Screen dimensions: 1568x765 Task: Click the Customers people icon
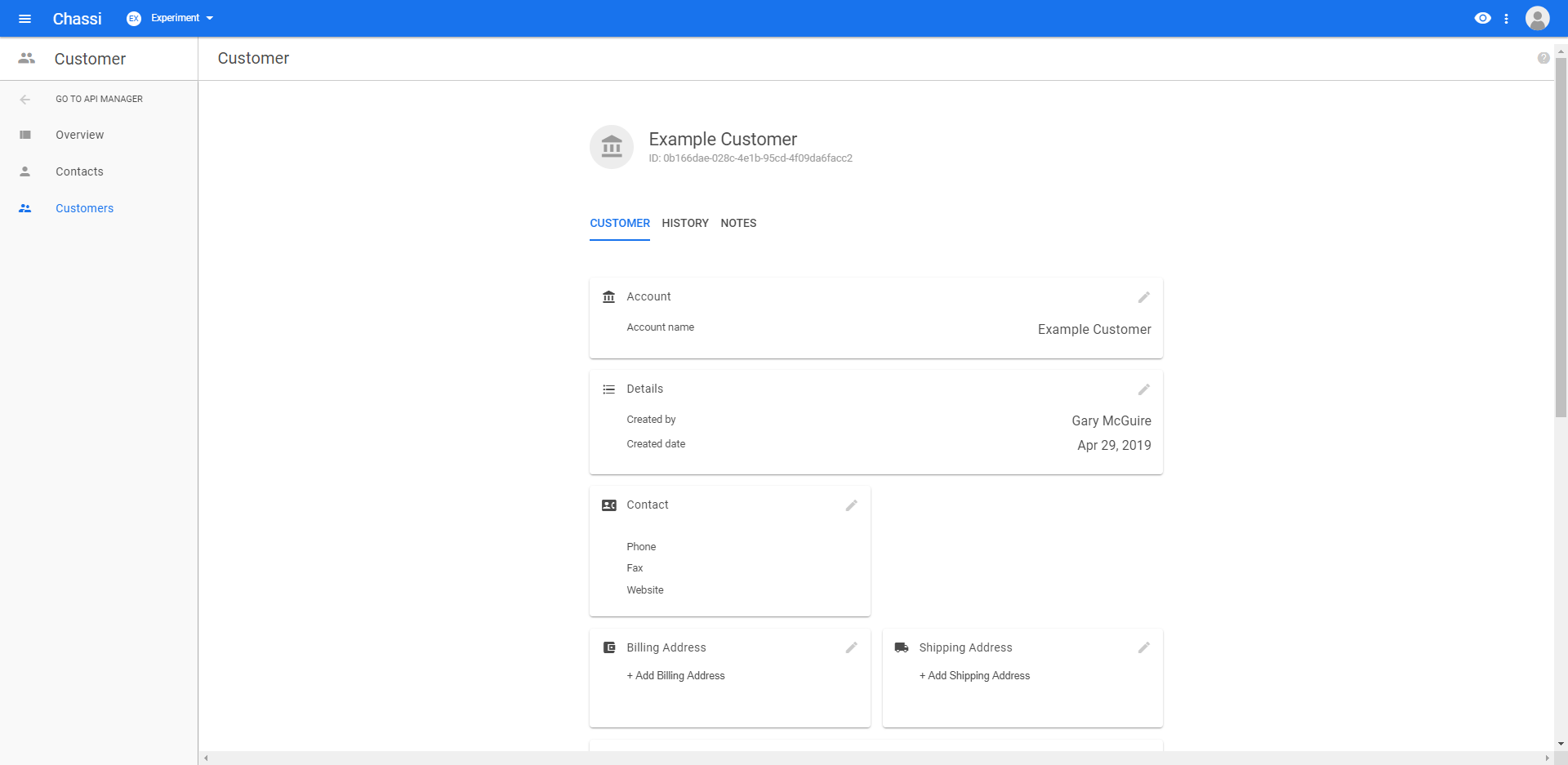tap(25, 208)
